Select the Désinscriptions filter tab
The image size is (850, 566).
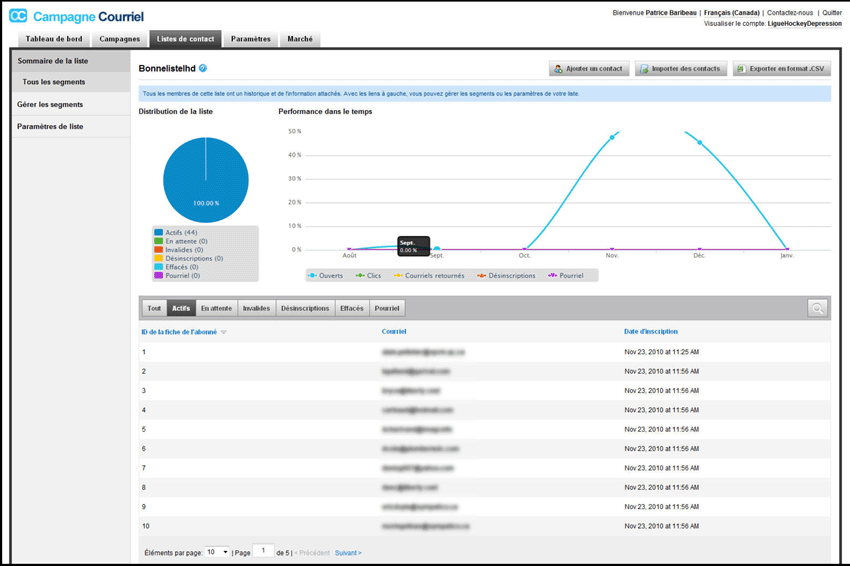pos(305,308)
